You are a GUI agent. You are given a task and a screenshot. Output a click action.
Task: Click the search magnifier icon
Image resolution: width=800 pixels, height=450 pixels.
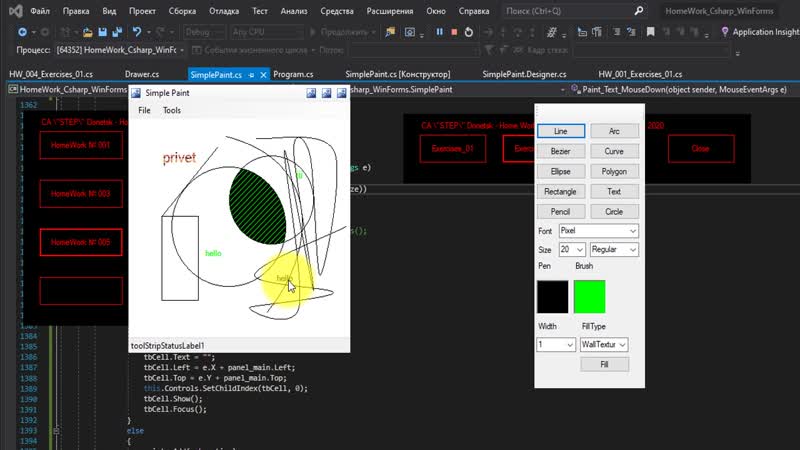pyautogui.click(x=638, y=11)
